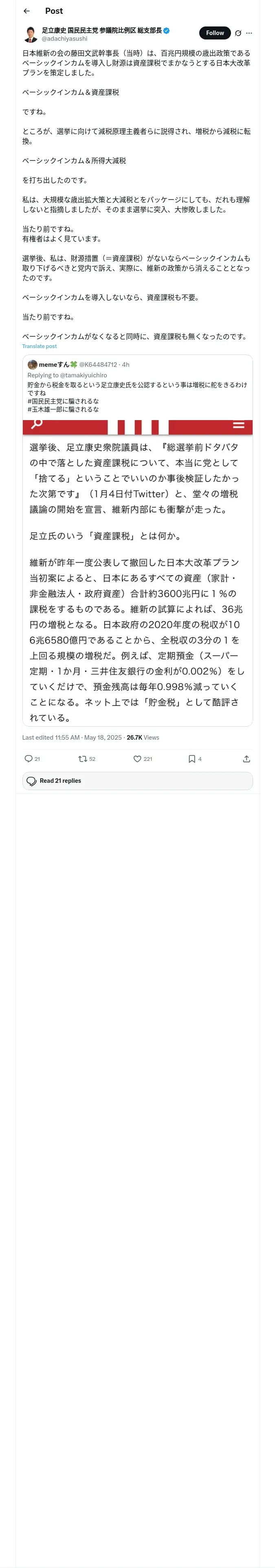Screen dimensions: 275x1568
Task: Click Translate post link
Action: (39, 346)
